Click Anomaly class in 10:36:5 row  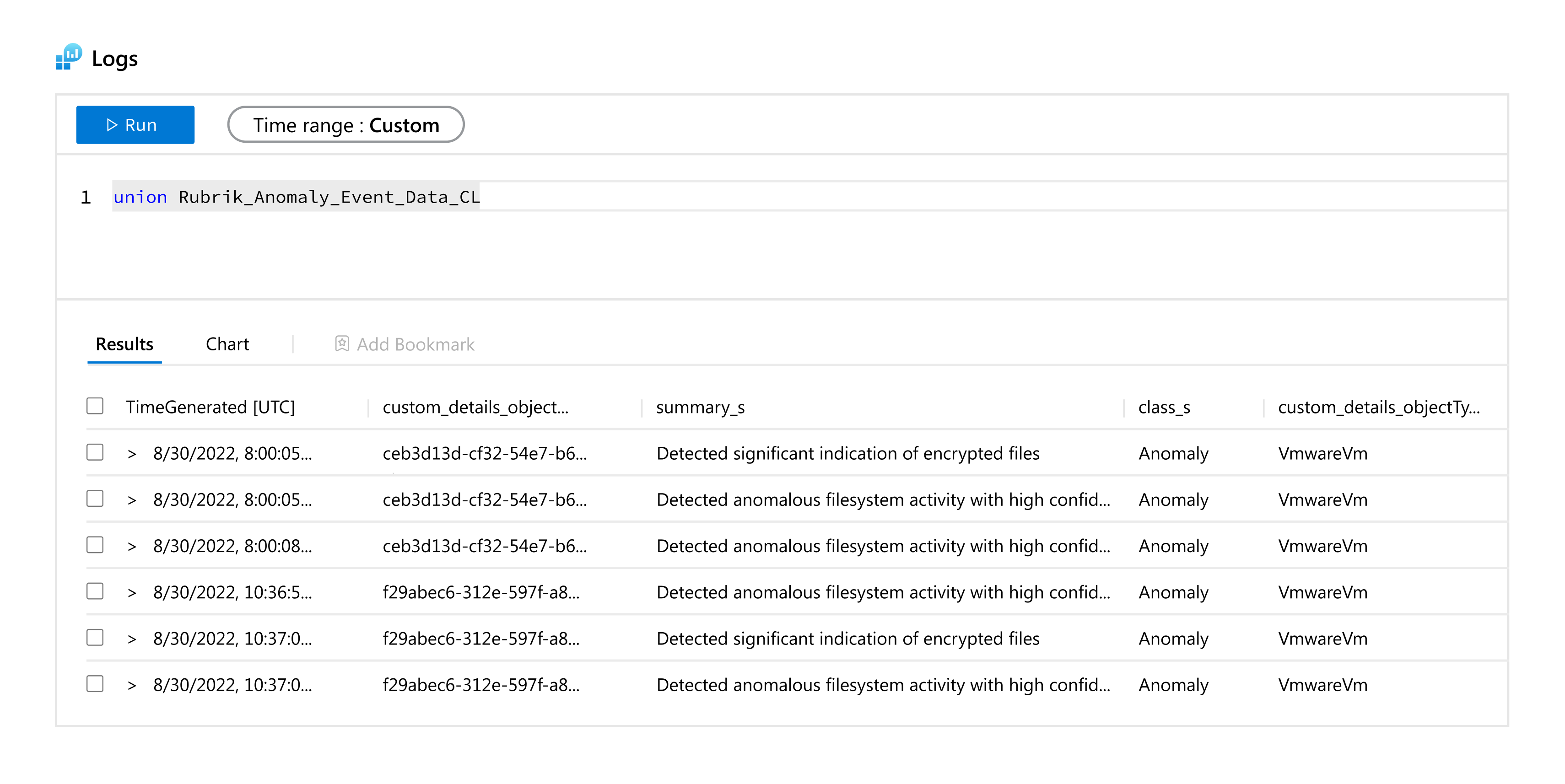1173,593
